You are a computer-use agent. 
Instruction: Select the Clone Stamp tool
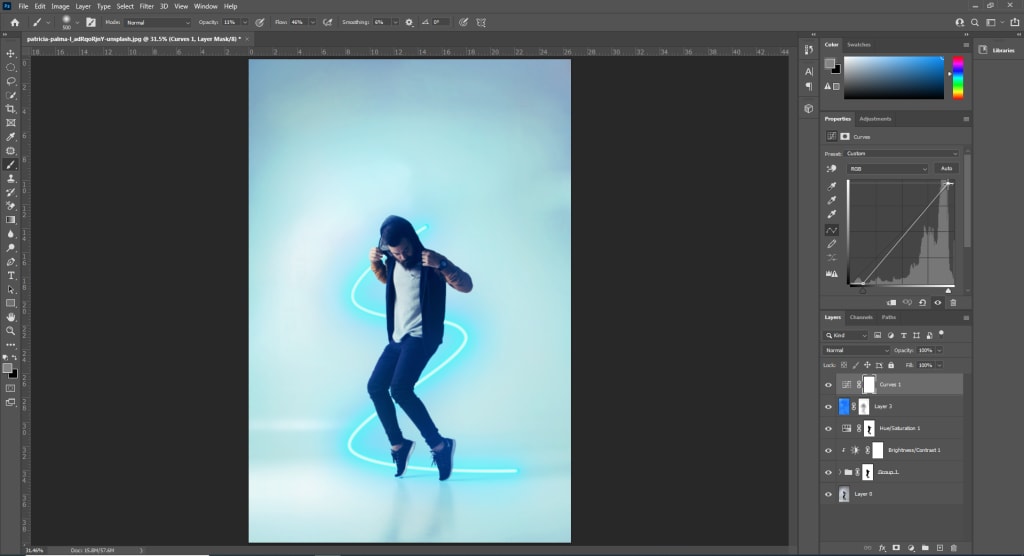tap(10, 178)
